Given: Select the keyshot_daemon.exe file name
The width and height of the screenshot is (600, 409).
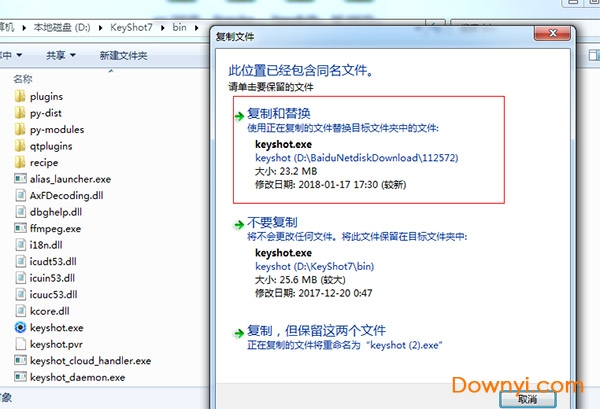Looking at the screenshot, I should coord(78,377).
